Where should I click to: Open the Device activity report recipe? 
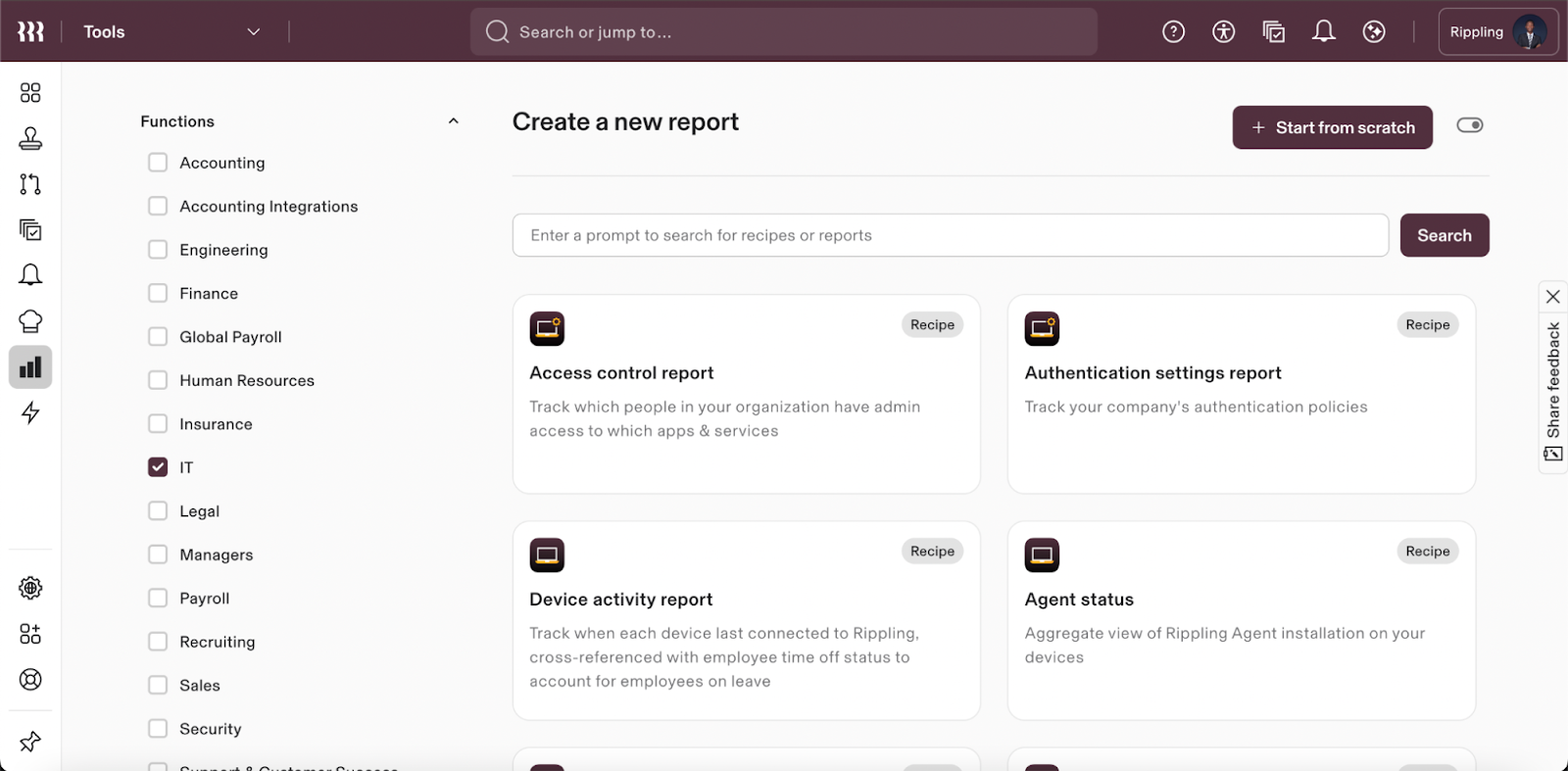[747, 620]
